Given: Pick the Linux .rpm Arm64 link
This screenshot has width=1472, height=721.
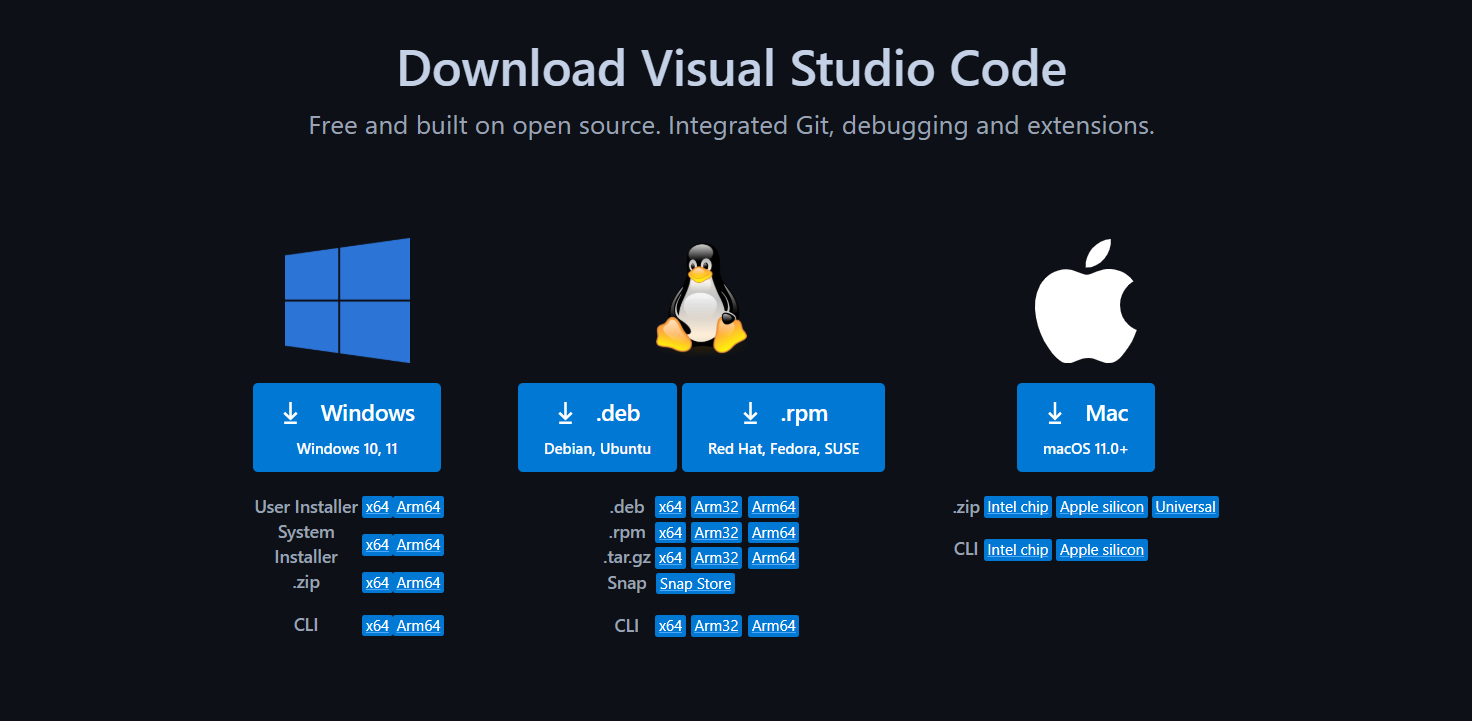Looking at the screenshot, I should click(x=774, y=533).
